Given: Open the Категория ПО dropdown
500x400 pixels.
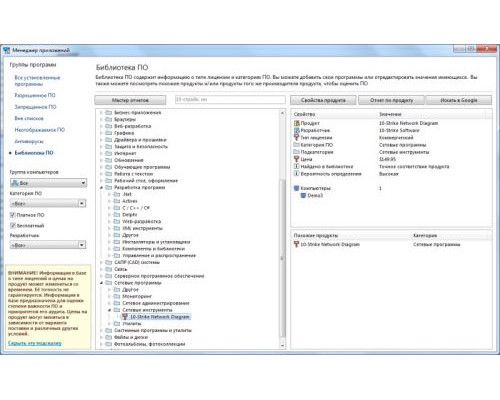Looking at the screenshot, I should (48, 203).
